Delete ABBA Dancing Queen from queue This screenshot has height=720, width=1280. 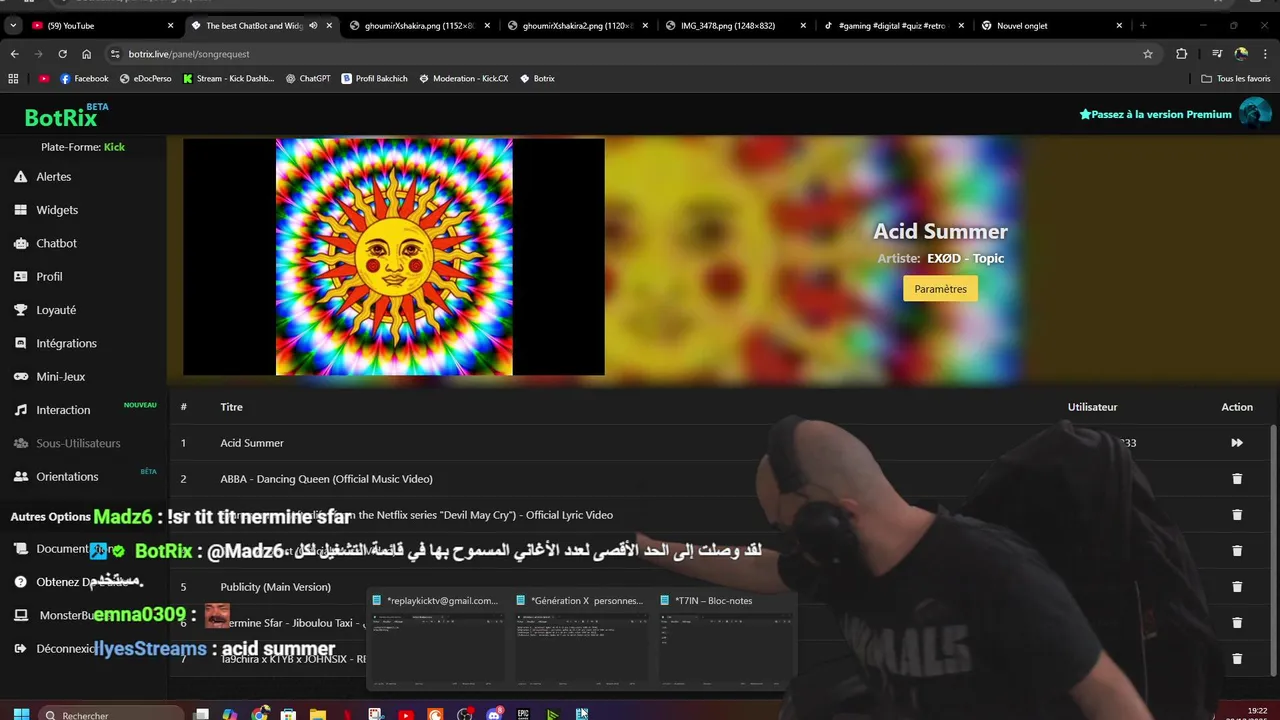tap(1237, 479)
